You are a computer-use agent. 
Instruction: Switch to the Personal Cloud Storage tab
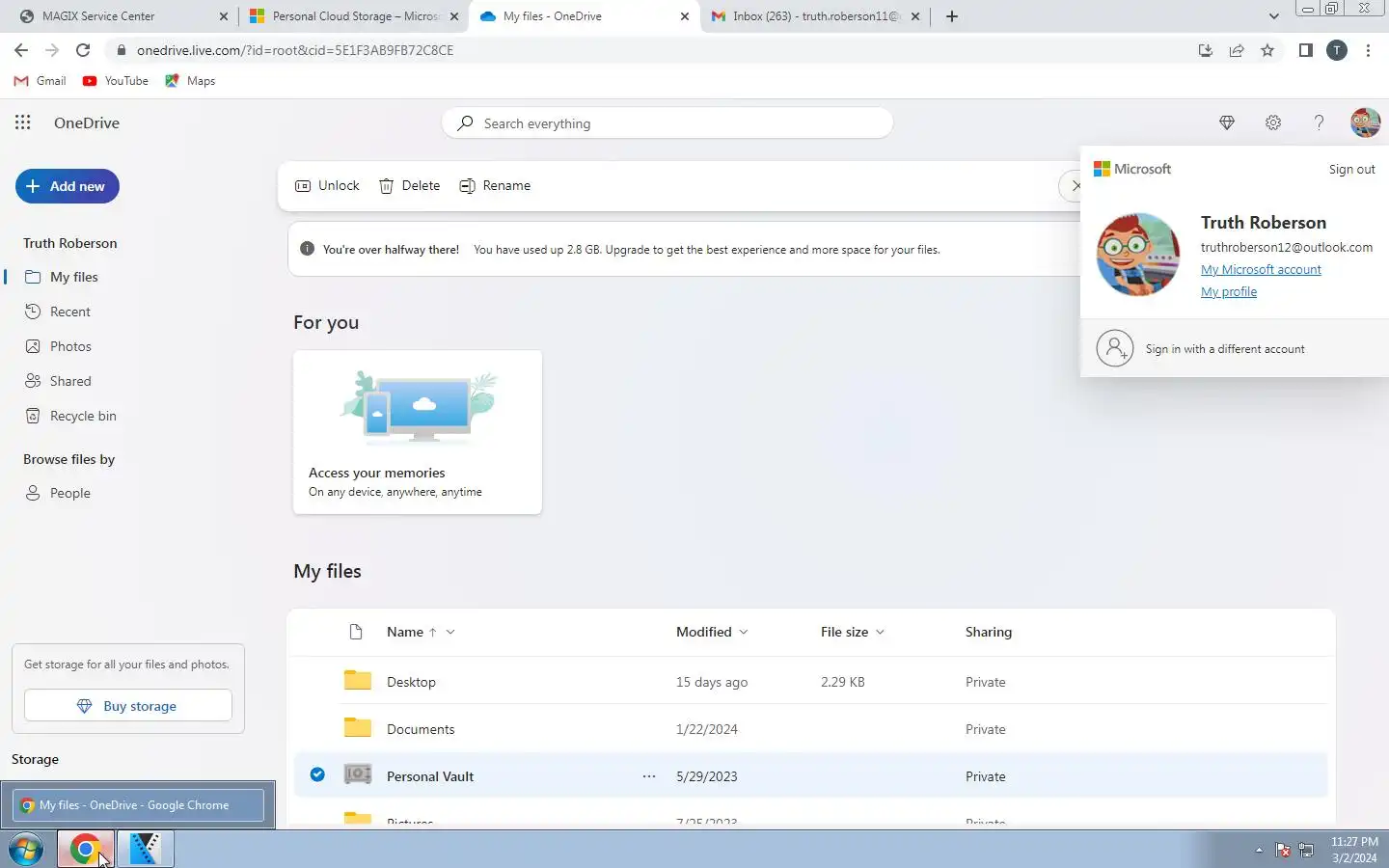point(353,16)
